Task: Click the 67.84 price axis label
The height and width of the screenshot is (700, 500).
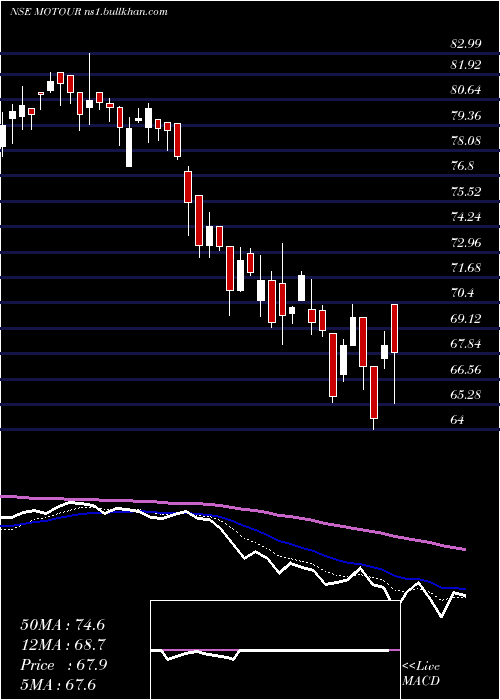Action: pos(466,344)
